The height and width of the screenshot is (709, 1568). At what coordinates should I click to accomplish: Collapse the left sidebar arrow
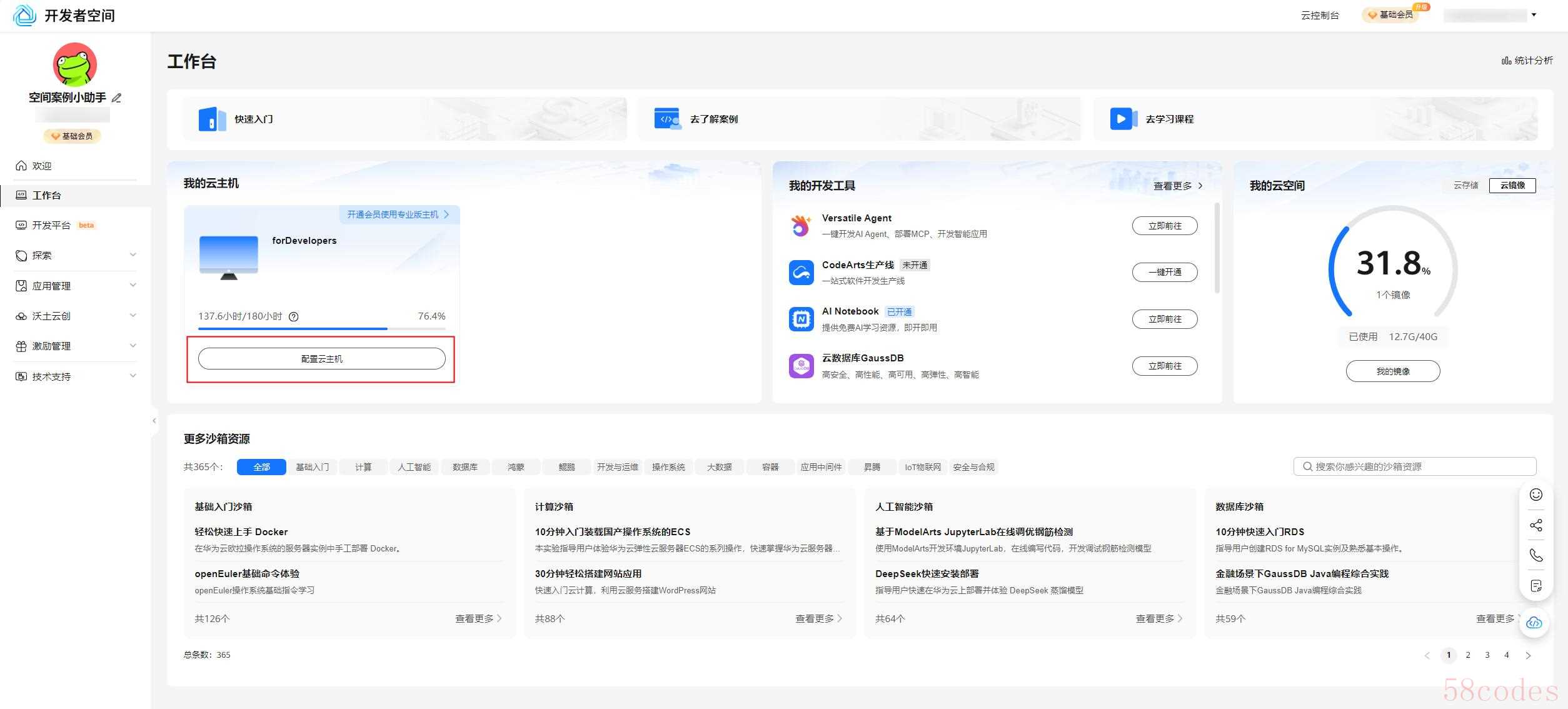[154, 421]
